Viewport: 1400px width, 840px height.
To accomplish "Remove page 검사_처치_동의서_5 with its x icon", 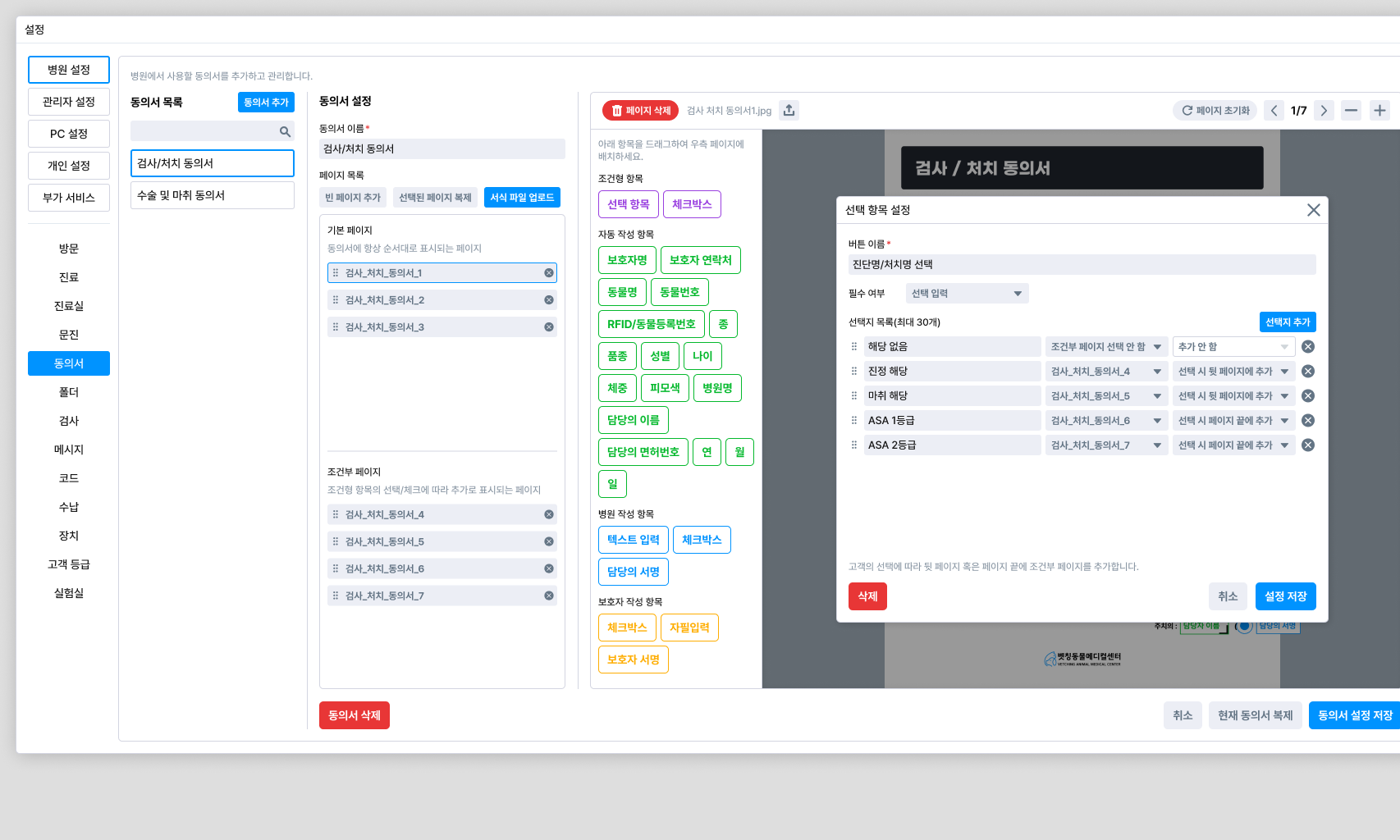I will [549, 541].
